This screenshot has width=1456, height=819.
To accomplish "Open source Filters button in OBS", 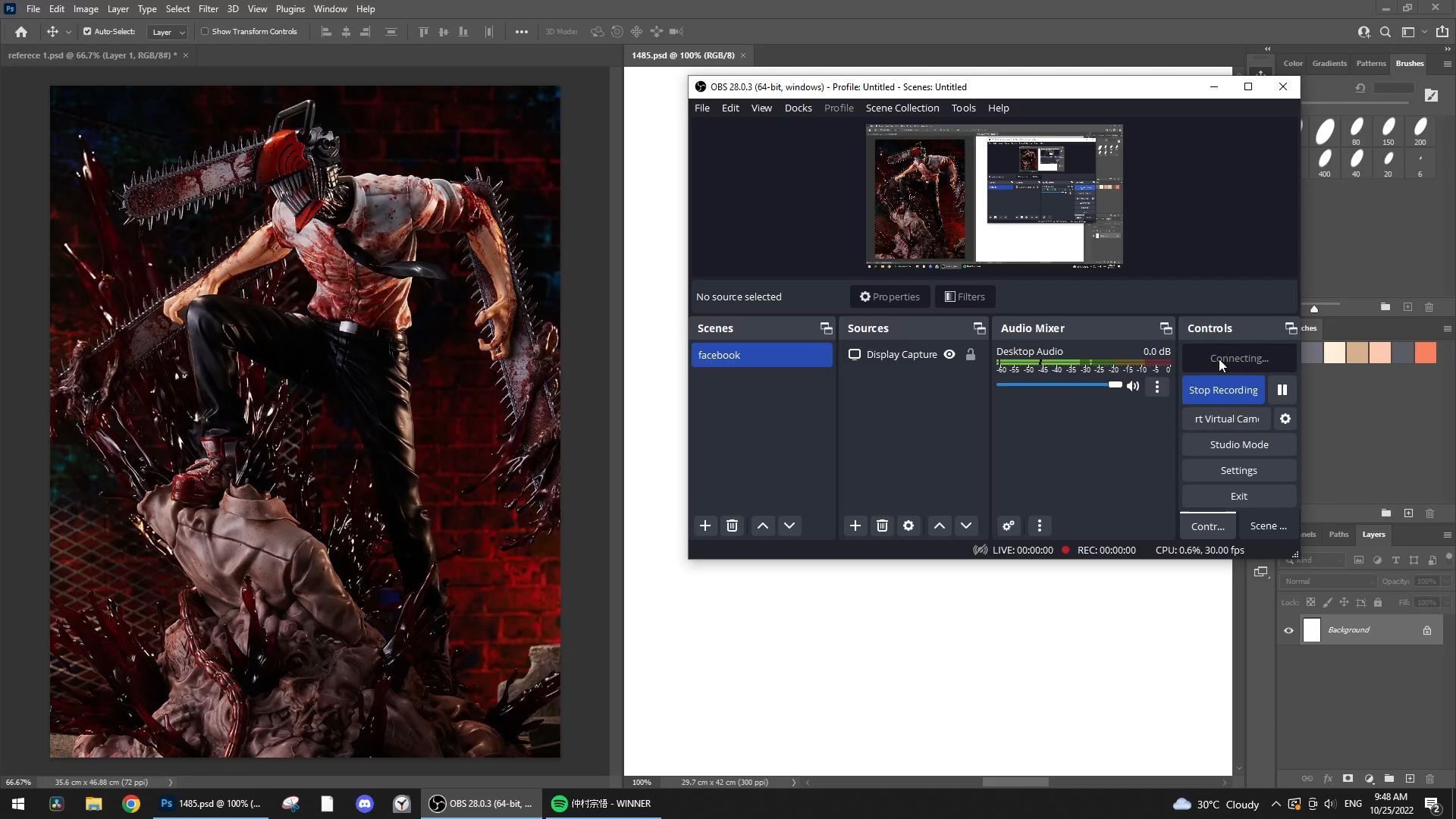I will [x=965, y=297].
